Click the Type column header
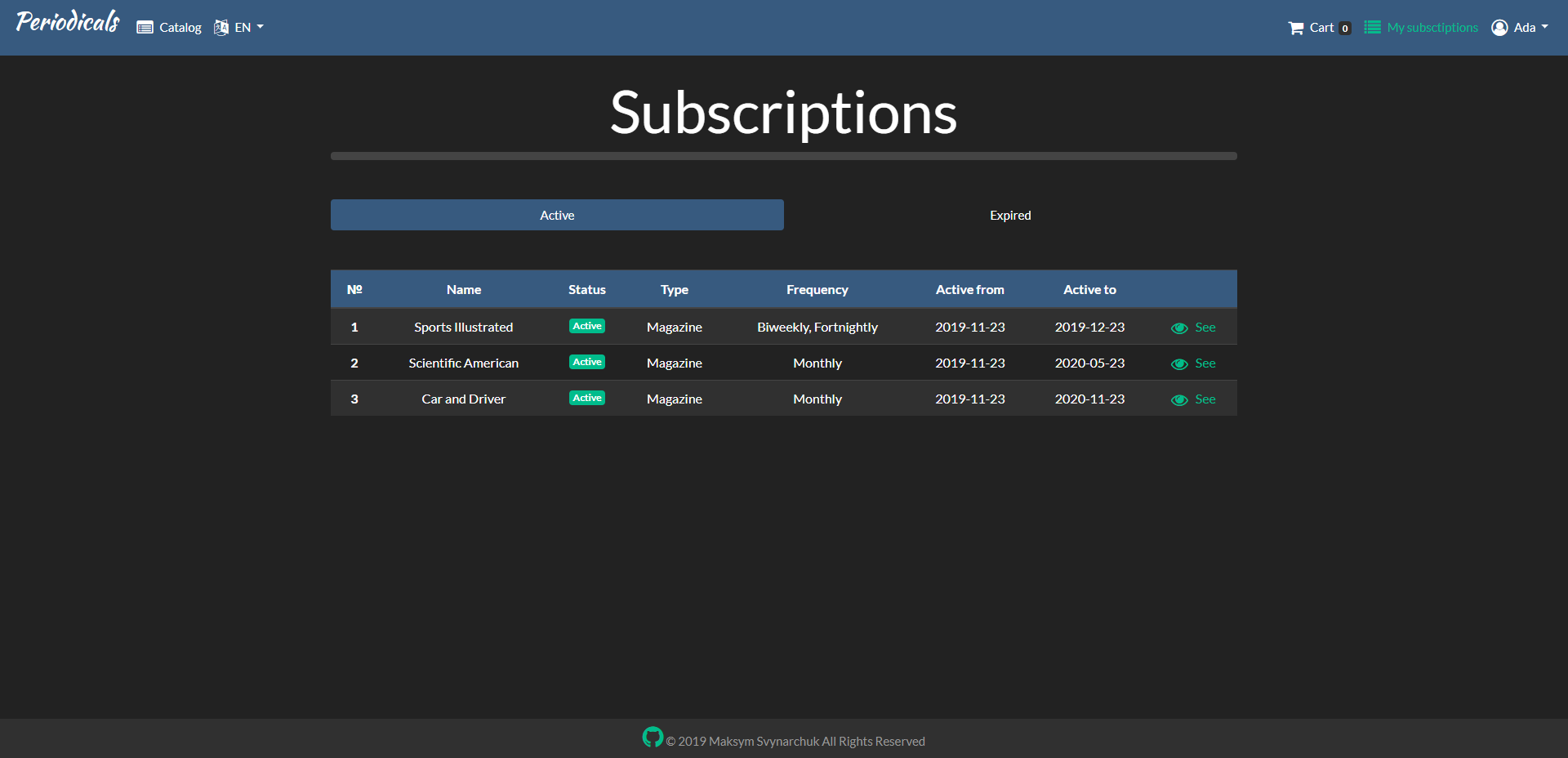Image resolution: width=1568 pixels, height=758 pixels. tap(675, 290)
